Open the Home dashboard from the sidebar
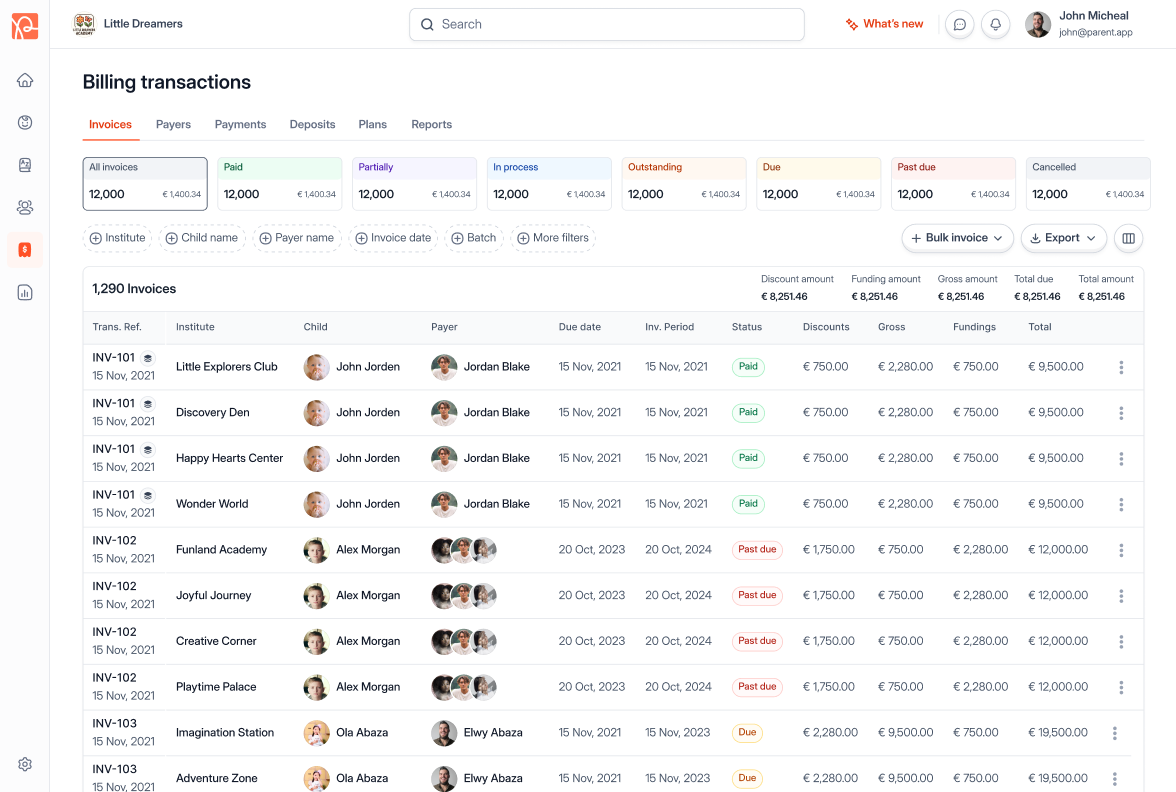Image resolution: width=1176 pixels, height=792 pixels. (x=24, y=80)
